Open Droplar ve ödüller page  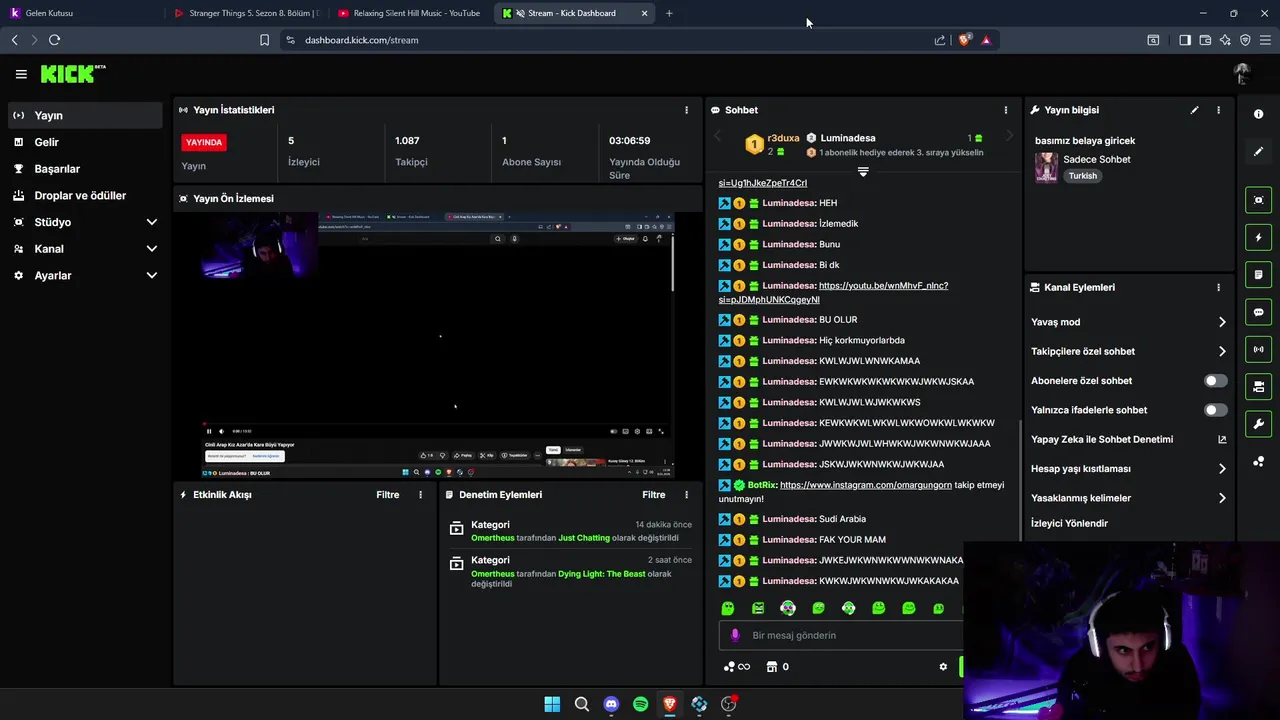pyautogui.click(x=85, y=196)
